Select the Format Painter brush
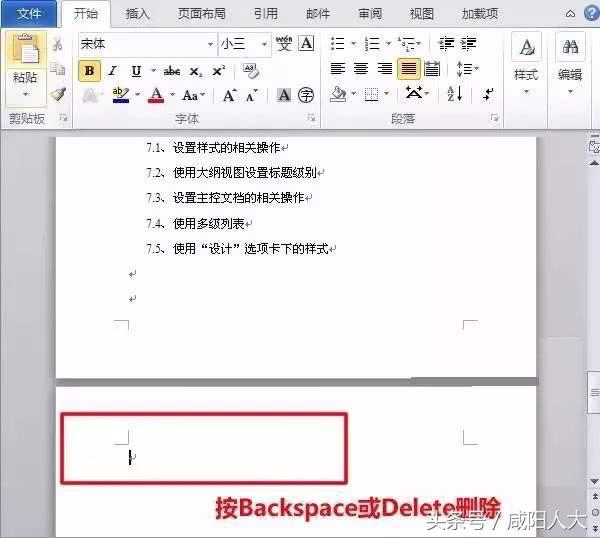600x538 pixels. (x=58, y=95)
